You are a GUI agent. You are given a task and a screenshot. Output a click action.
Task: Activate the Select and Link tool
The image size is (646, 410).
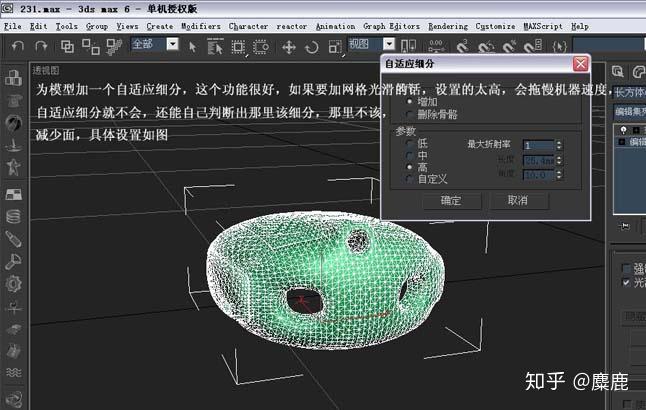(67, 46)
